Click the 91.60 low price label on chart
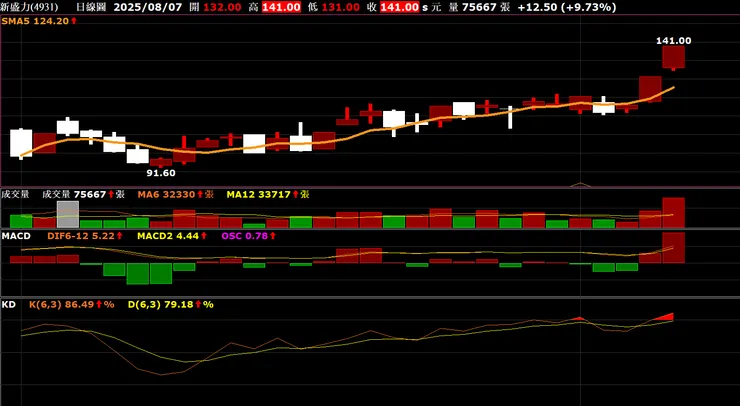The image size is (740, 406). click(x=161, y=173)
